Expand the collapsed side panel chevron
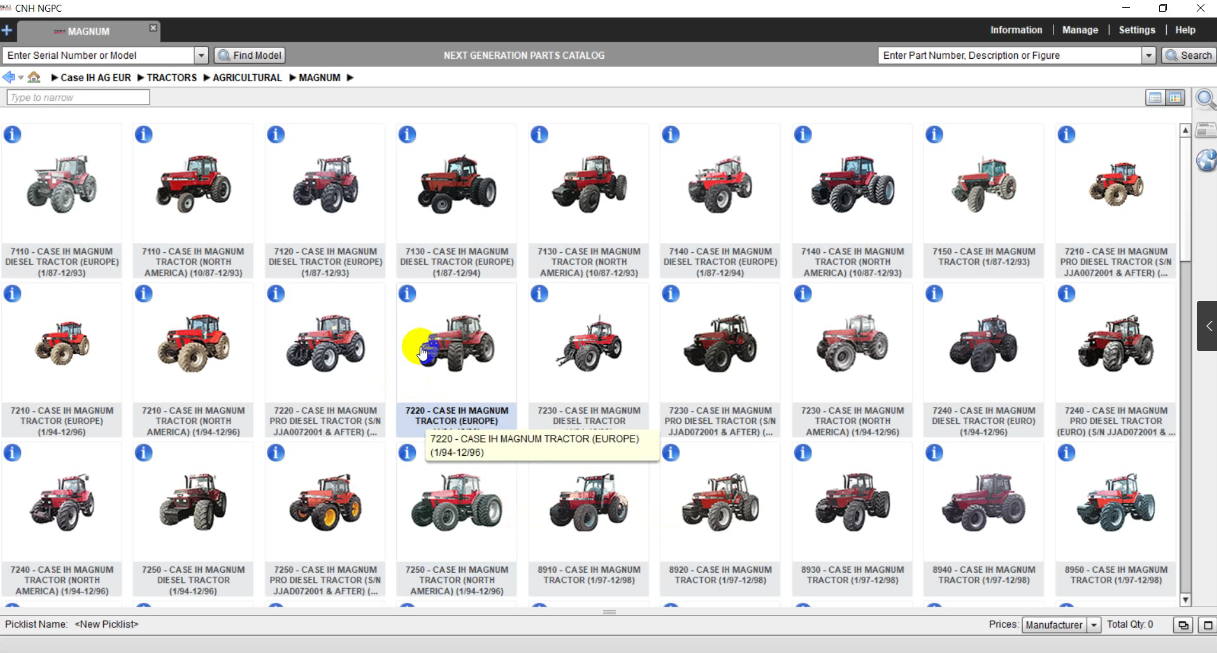The height and width of the screenshot is (653, 1217). 1207,326
